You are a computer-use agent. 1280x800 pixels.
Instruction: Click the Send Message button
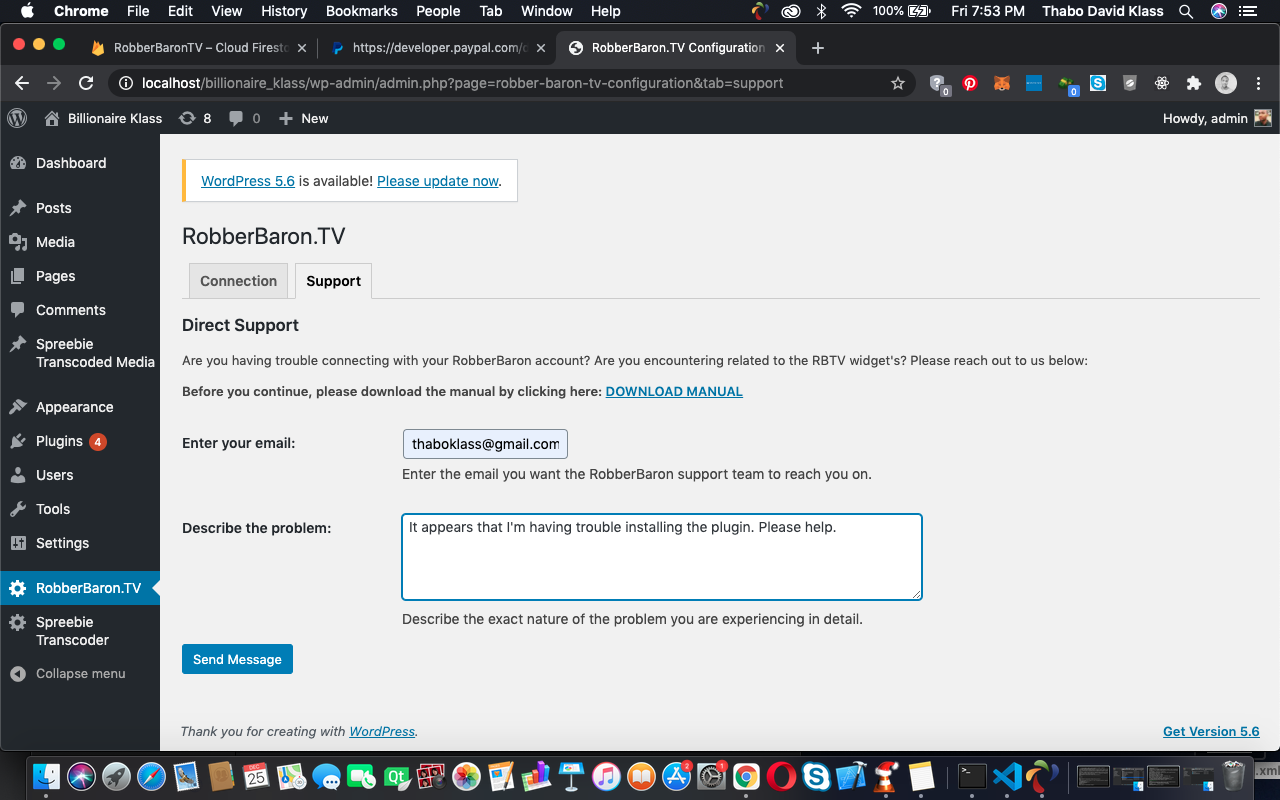(237, 659)
